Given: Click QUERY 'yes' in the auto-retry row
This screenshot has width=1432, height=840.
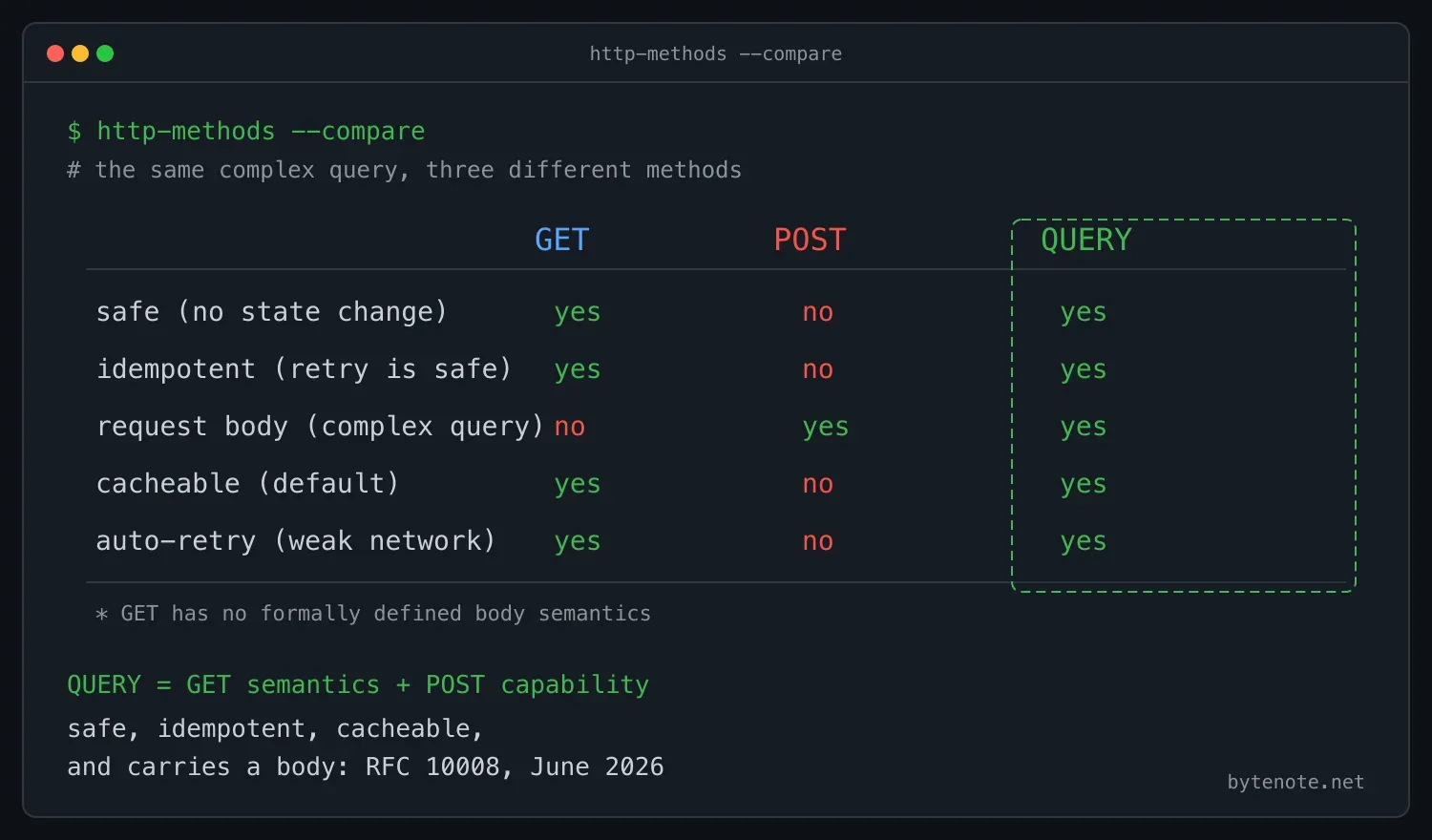Looking at the screenshot, I should (1084, 542).
